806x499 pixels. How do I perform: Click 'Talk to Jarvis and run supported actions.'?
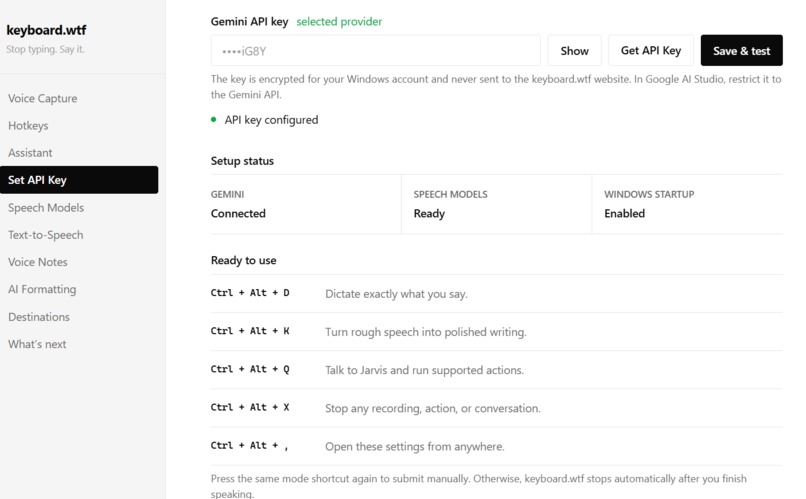click(x=425, y=370)
